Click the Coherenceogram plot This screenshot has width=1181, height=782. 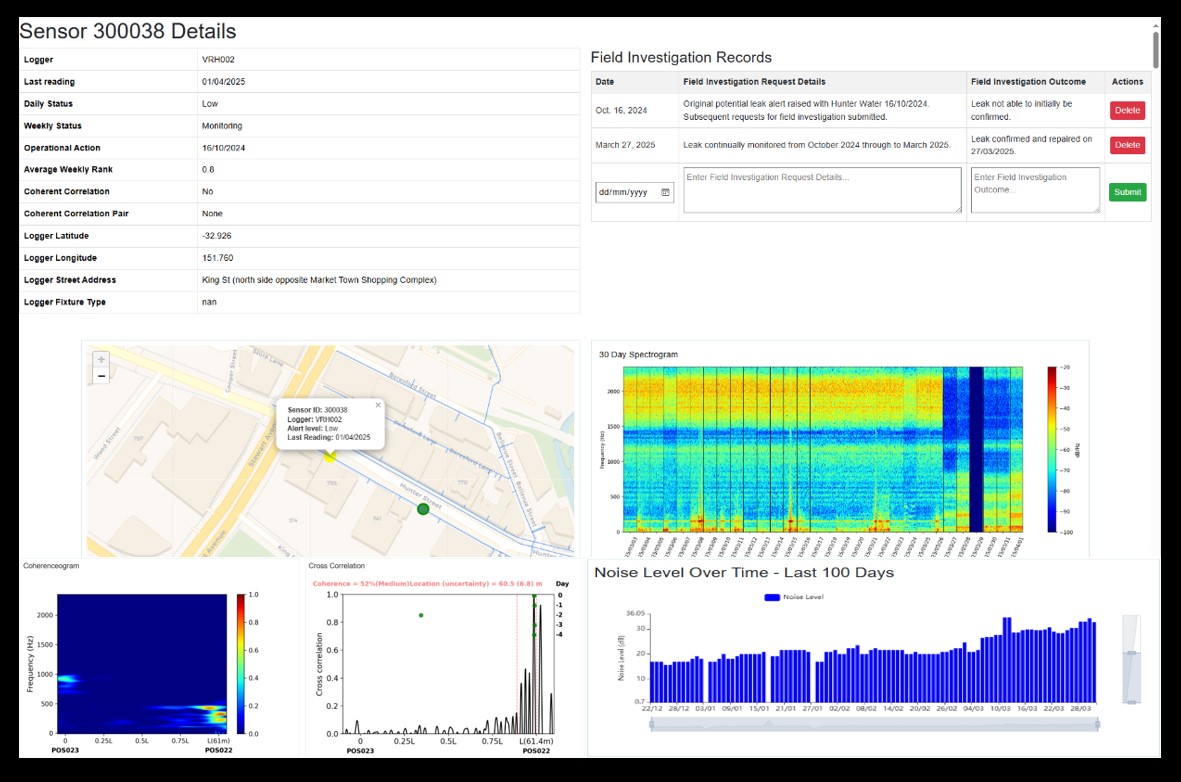point(142,664)
